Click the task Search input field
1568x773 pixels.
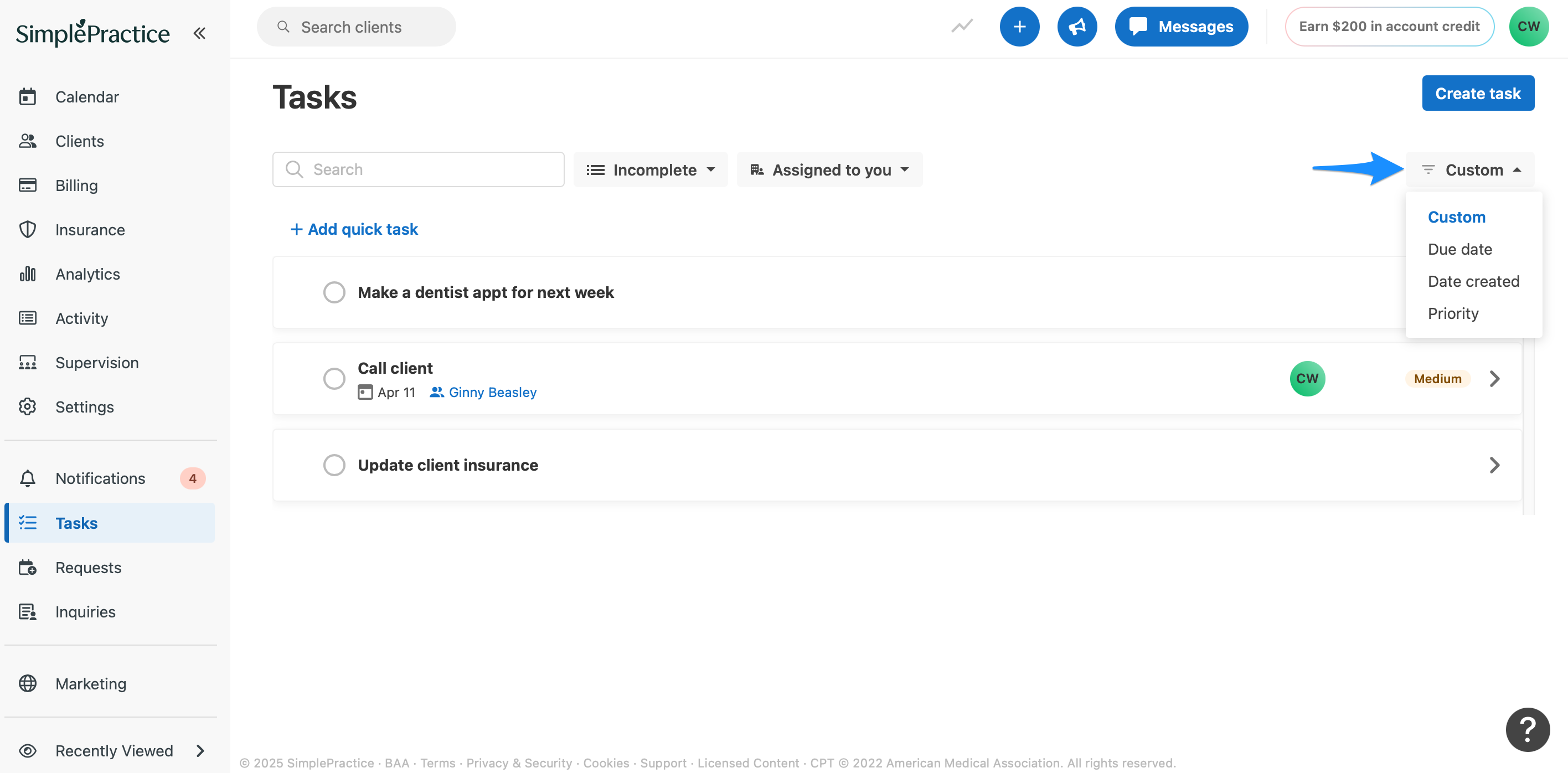(418, 170)
